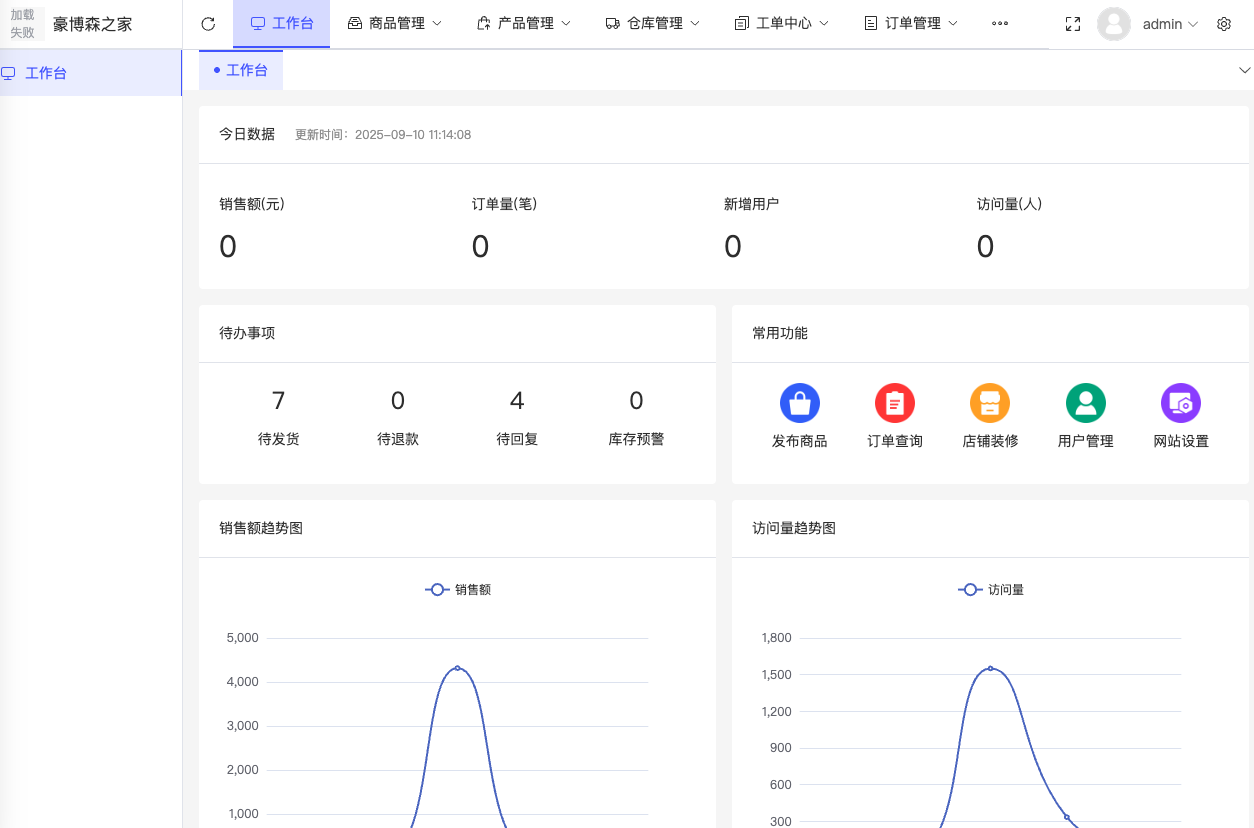Select the 工作台 page tab
The width and height of the screenshot is (1254, 828).
point(241,70)
